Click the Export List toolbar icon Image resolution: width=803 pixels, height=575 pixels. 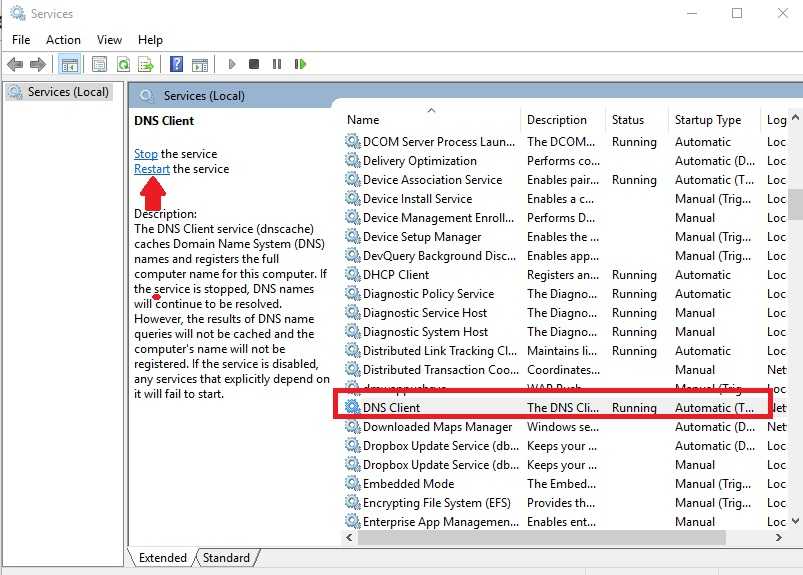(146, 65)
